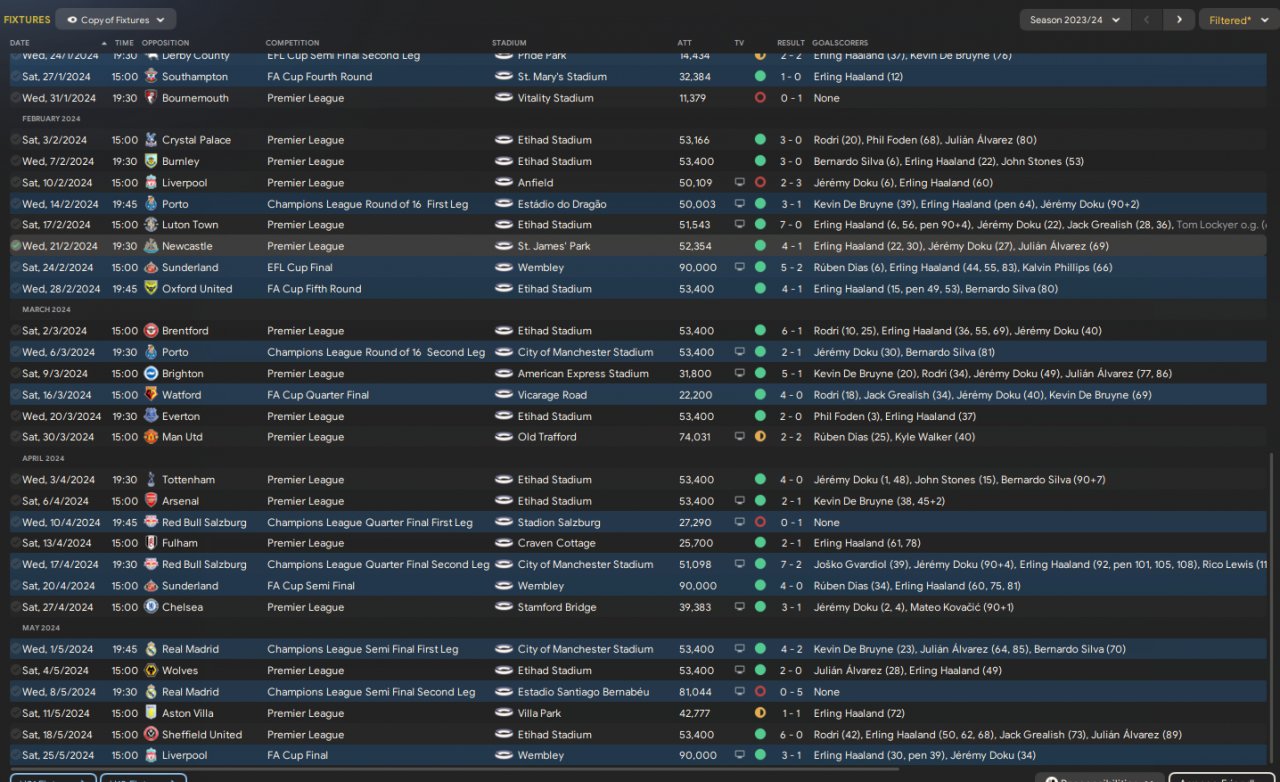Click the Brentford club badge
The height and width of the screenshot is (782, 1280).
(151, 331)
